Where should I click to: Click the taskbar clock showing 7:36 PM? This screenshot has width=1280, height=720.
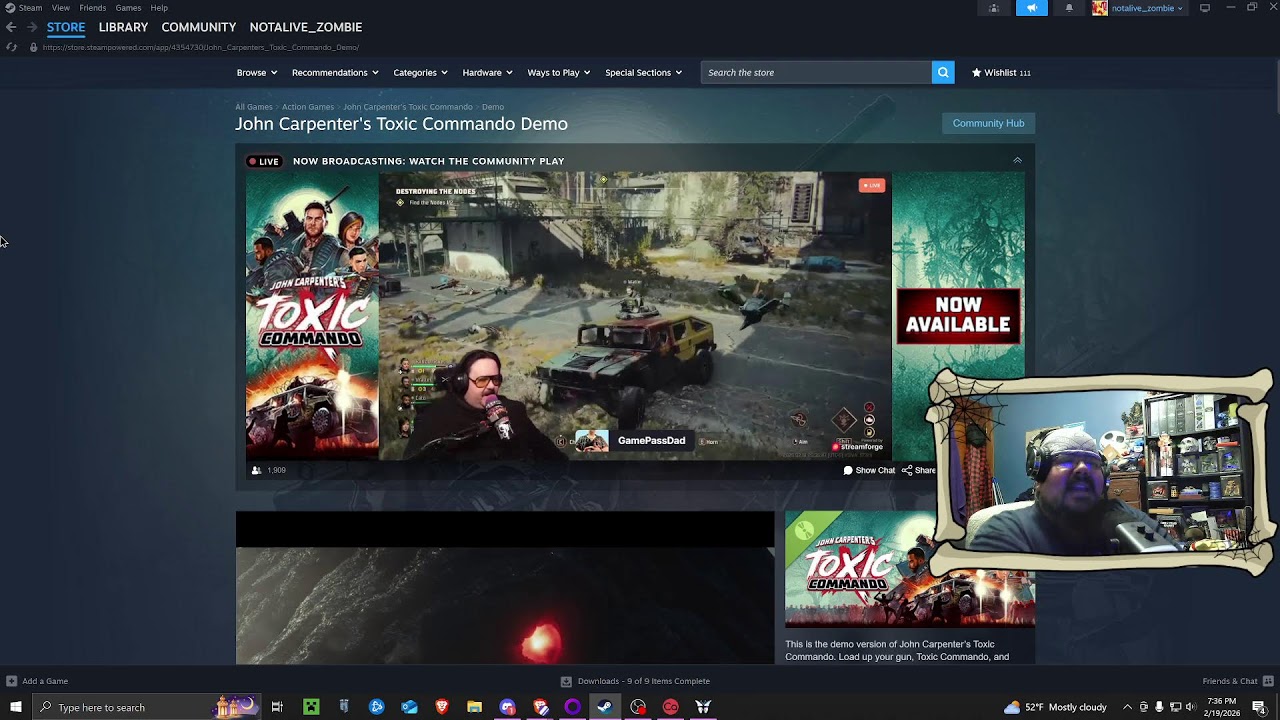(x=1222, y=707)
